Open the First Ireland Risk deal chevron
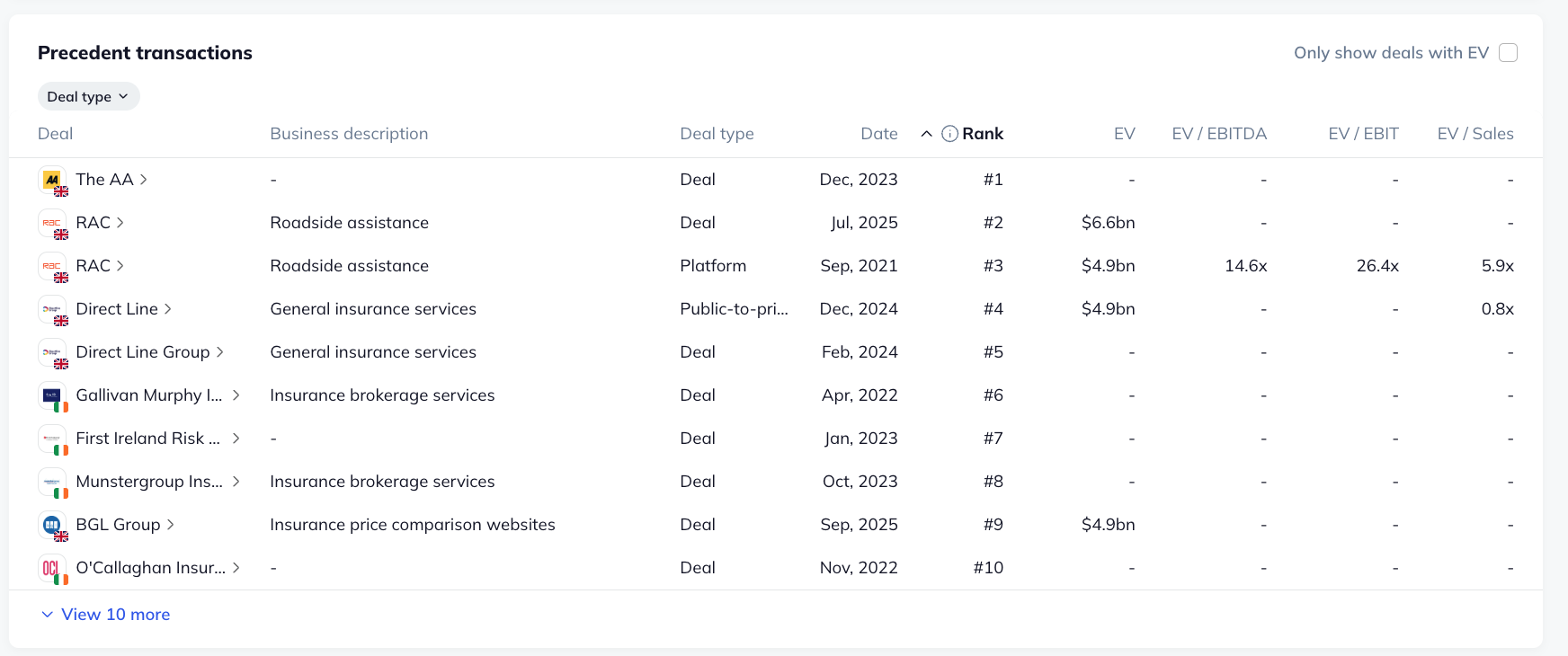 pos(236,439)
